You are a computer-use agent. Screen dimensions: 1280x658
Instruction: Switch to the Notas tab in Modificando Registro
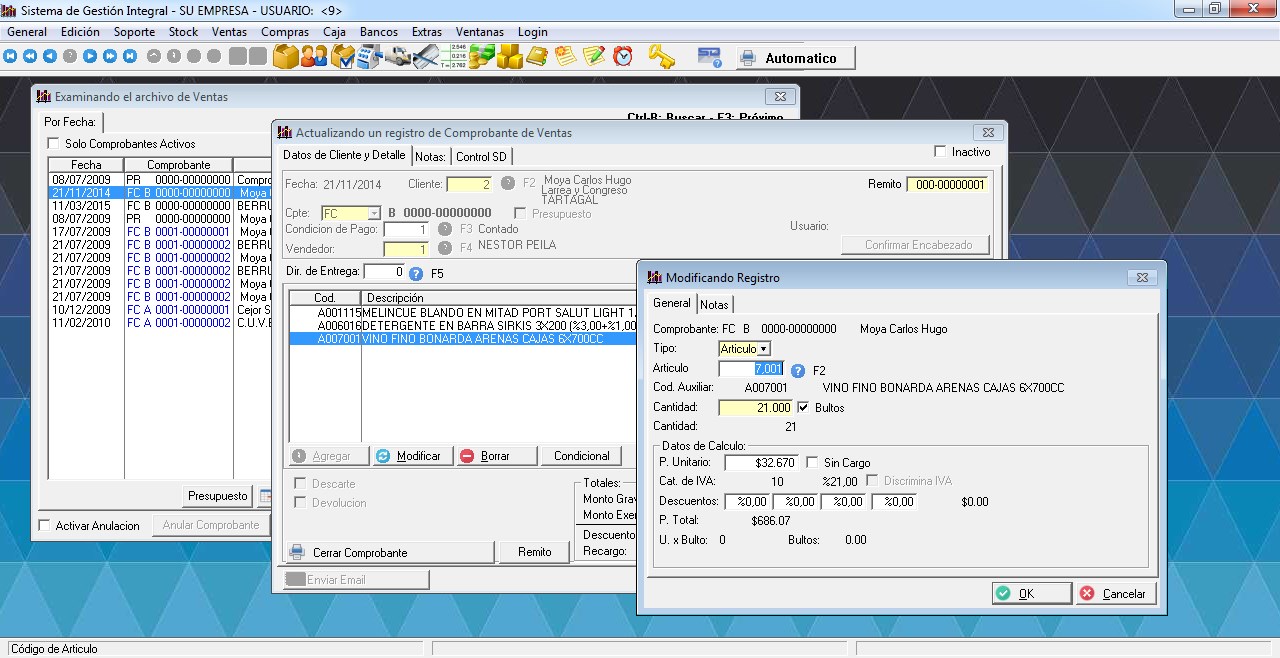pos(714,304)
